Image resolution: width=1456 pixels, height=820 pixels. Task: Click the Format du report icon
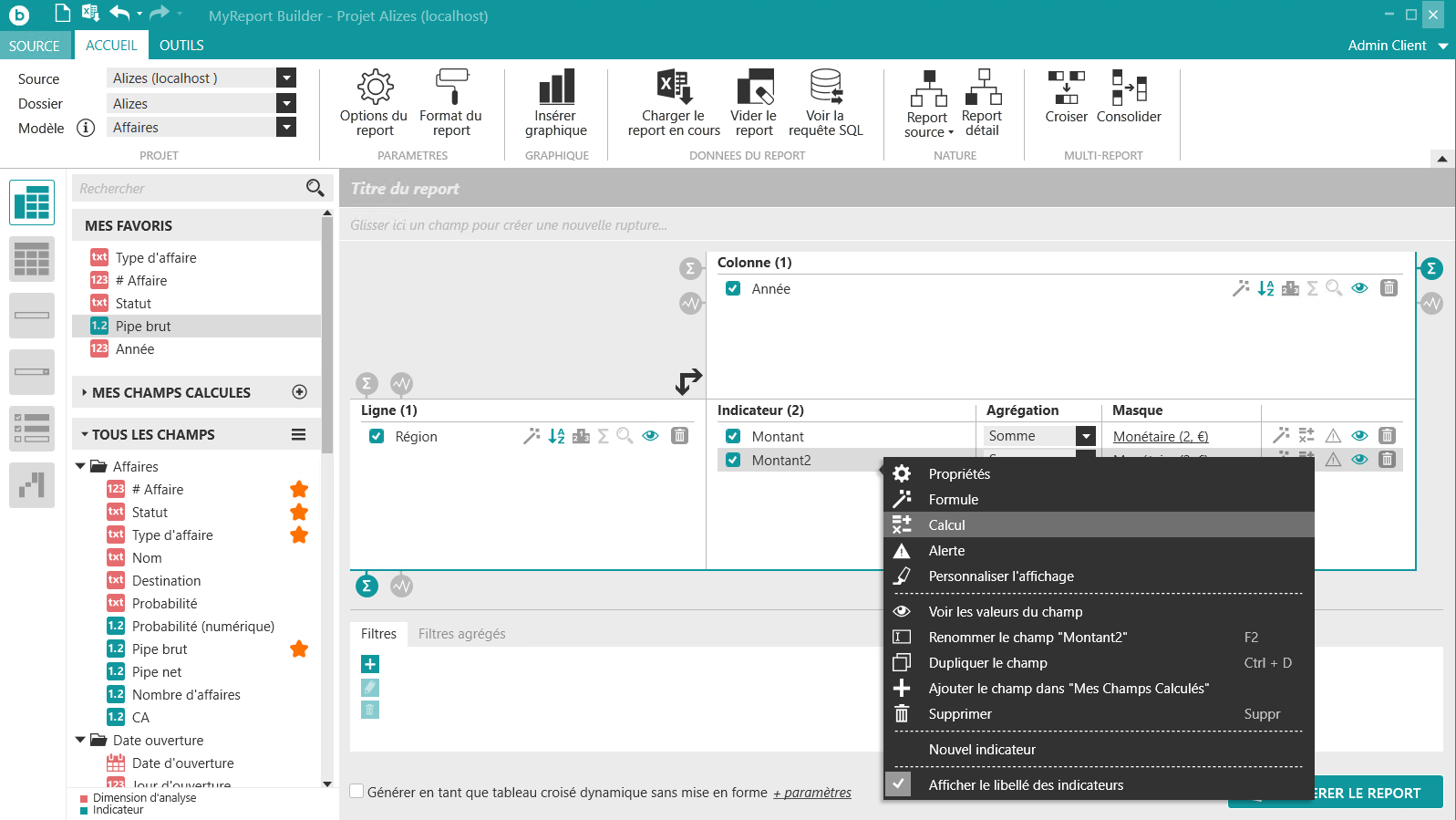450,88
